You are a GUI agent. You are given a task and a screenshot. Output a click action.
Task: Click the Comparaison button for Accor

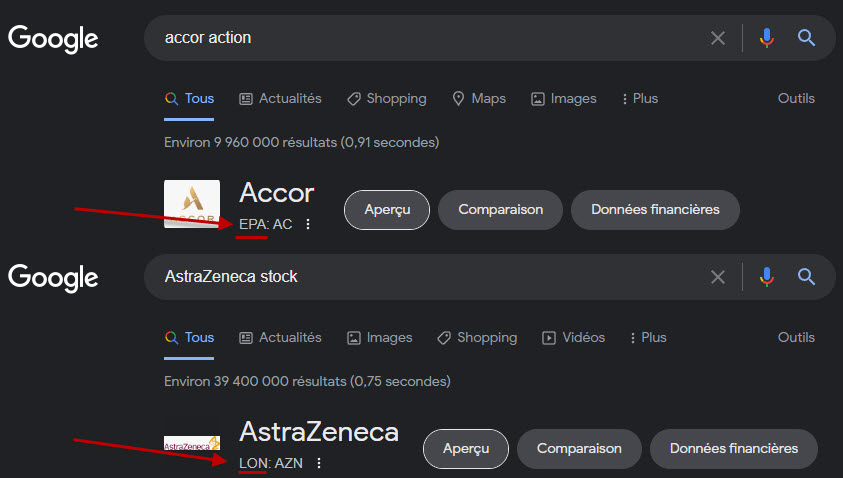501,210
